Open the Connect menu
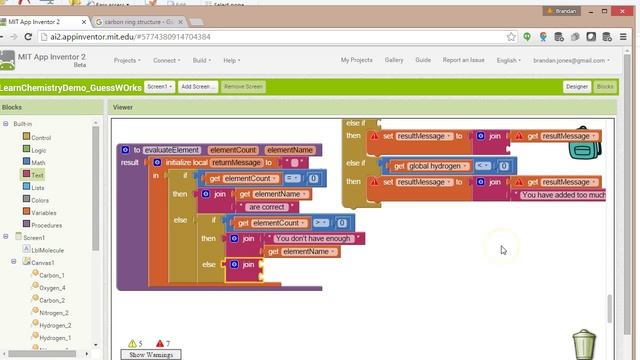Screen dimensions: 640x360 tap(167, 60)
